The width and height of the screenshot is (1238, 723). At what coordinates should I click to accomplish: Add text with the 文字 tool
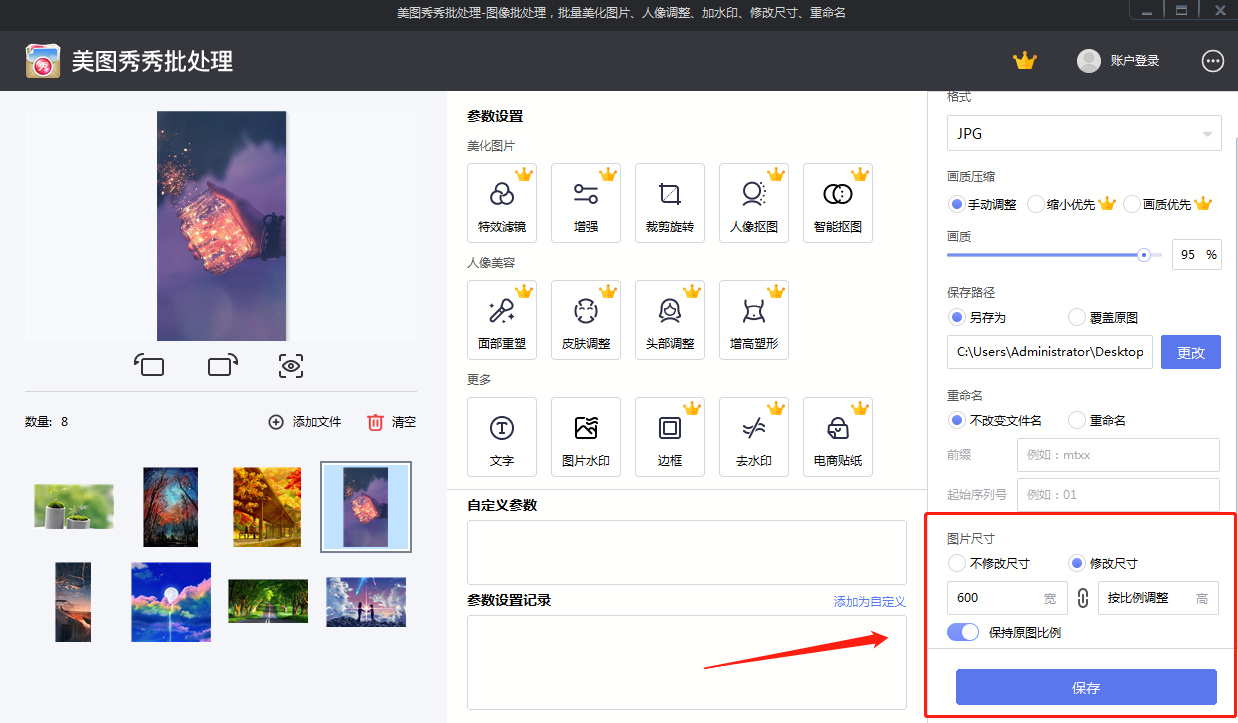[502, 437]
